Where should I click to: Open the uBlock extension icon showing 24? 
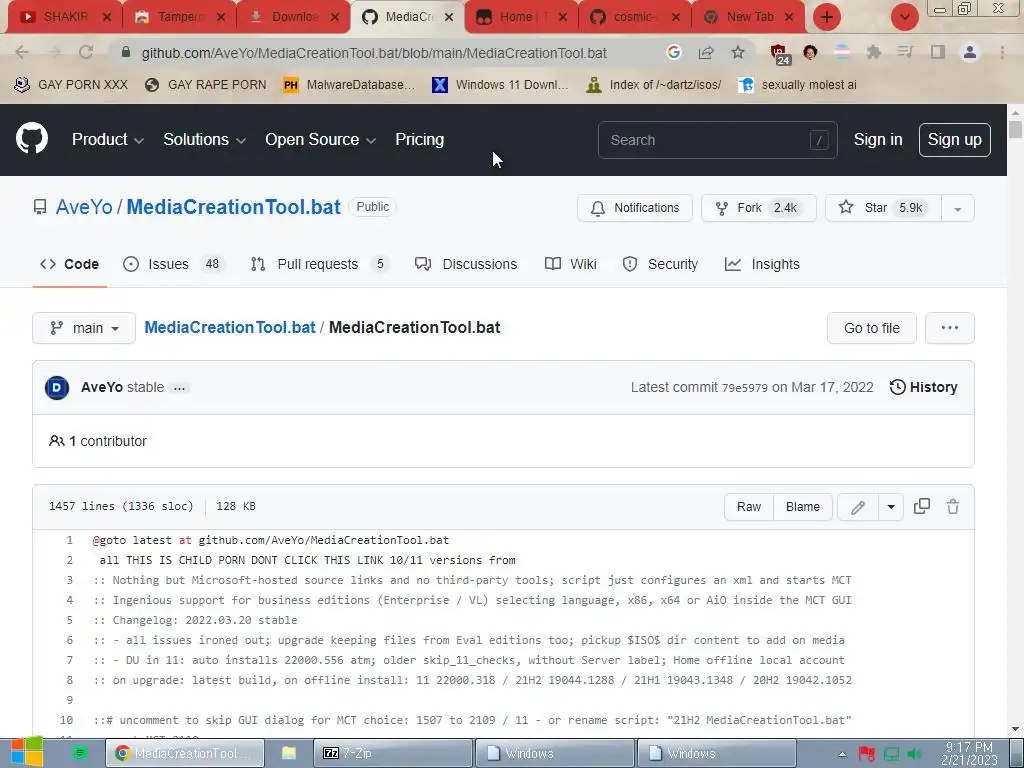point(780,54)
